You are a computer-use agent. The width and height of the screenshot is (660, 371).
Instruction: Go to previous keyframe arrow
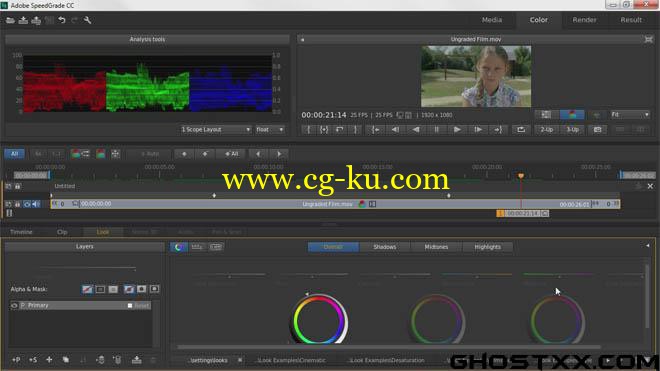(x=258, y=154)
